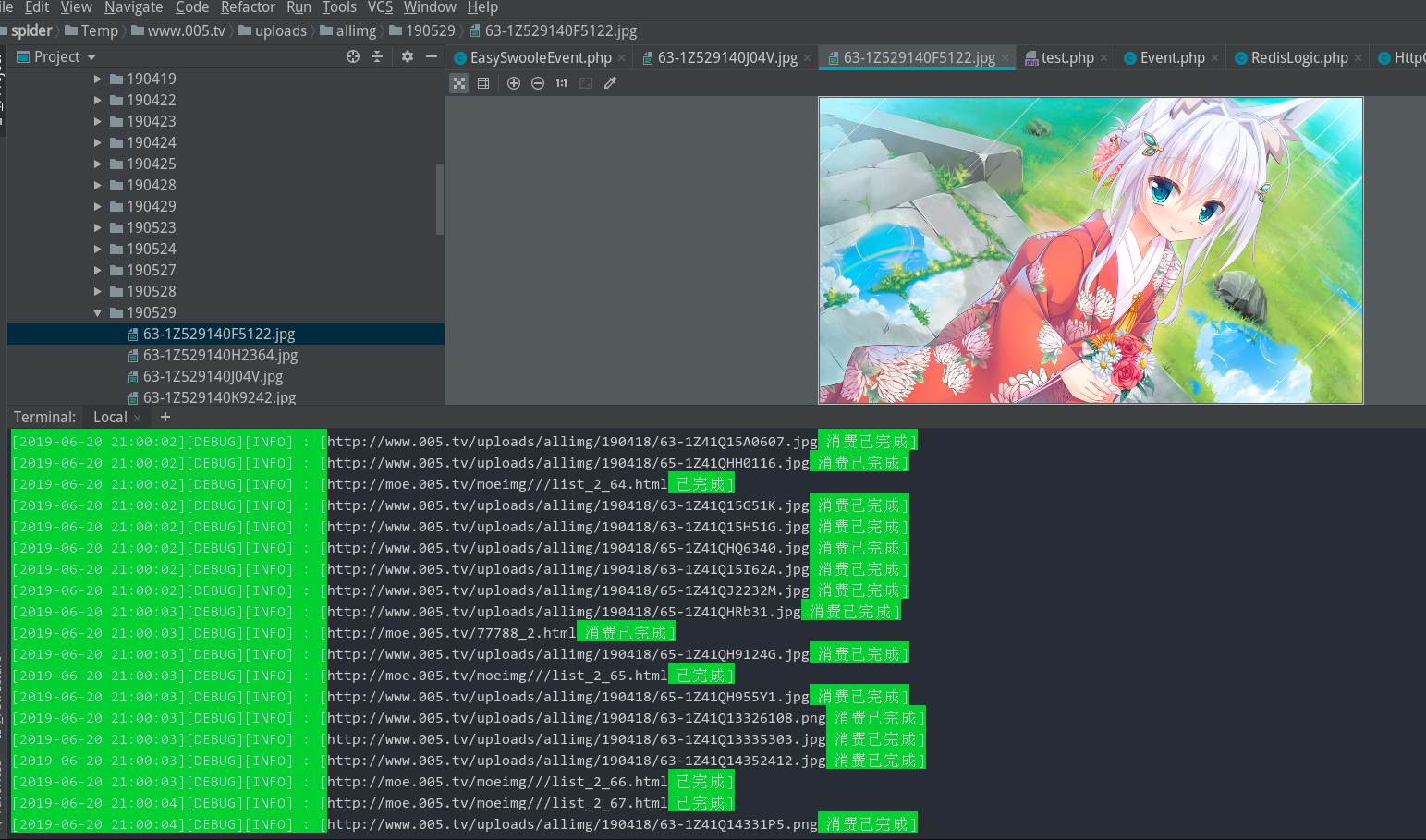The image size is (1426, 840).
Task: Close the EasySwooleEvent.php tab
Action: [622, 58]
